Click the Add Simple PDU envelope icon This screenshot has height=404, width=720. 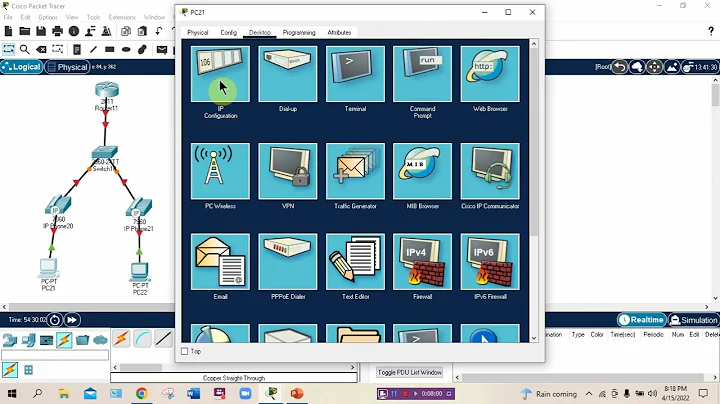[162, 49]
